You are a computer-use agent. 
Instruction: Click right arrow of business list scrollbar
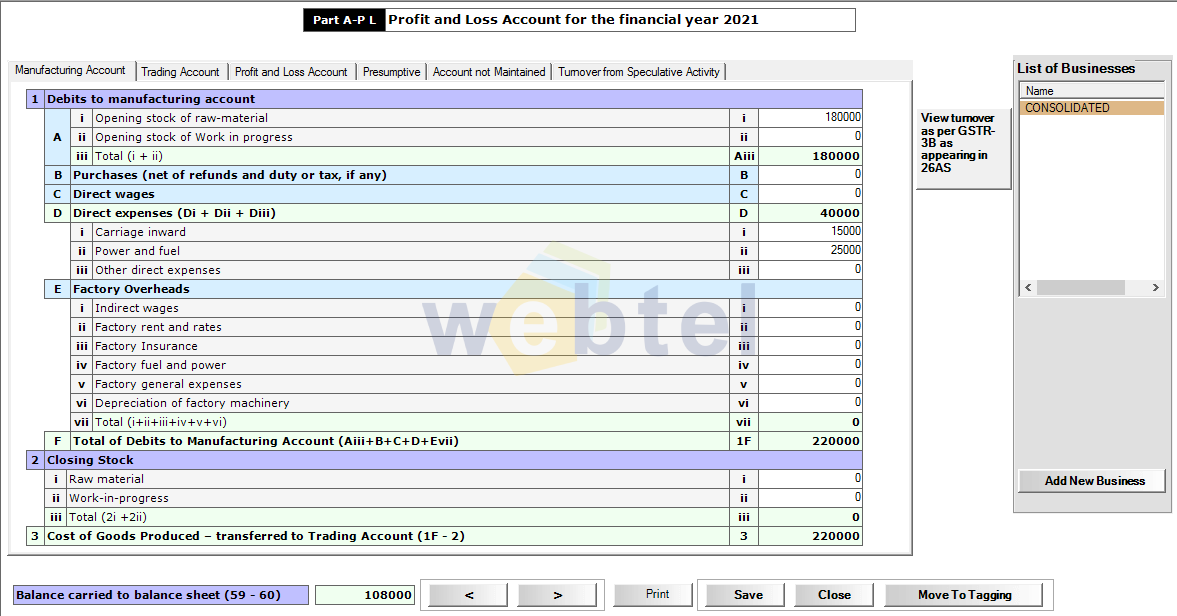(x=1155, y=288)
